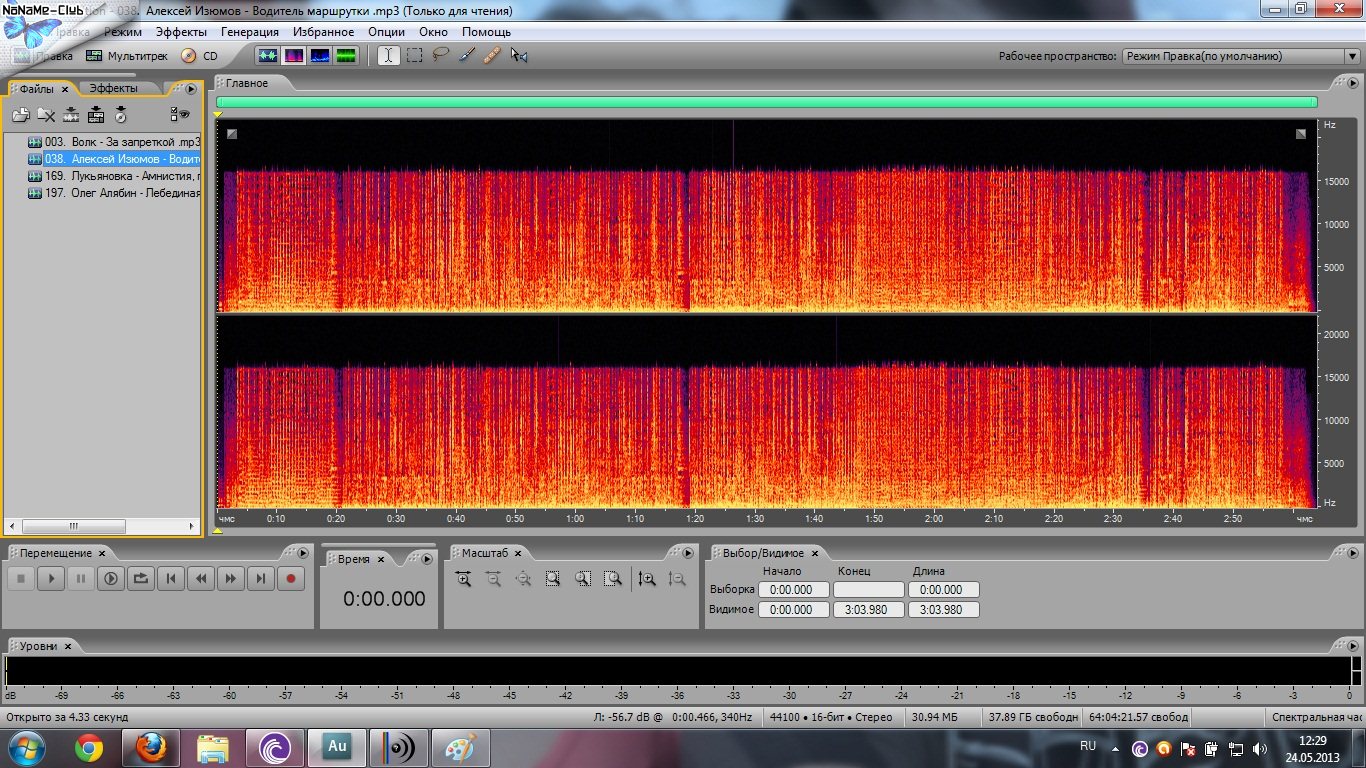Click green horizontal zoom navigation bar
Image resolution: width=1366 pixels, height=768 pixels.
click(766, 102)
